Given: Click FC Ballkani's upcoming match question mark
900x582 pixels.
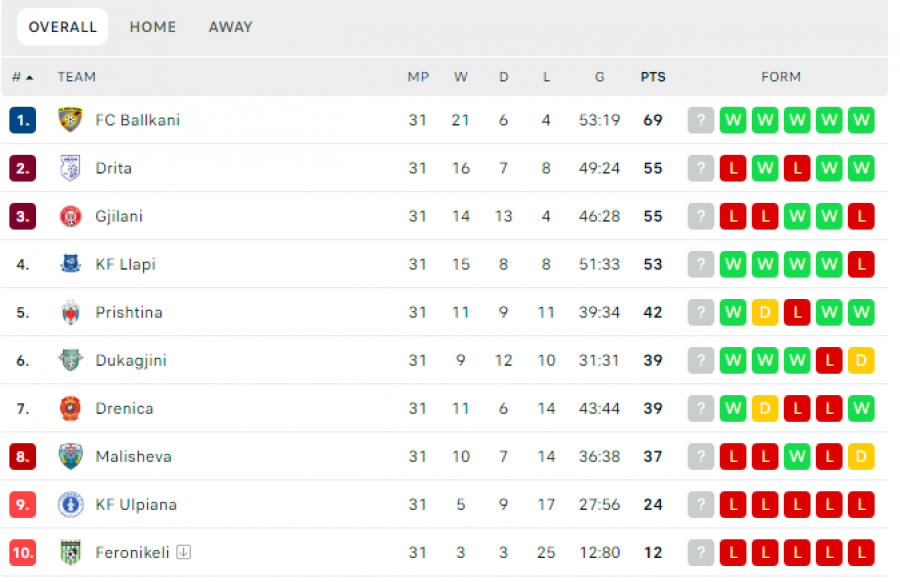Looking at the screenshot, I should pos(701,120).
